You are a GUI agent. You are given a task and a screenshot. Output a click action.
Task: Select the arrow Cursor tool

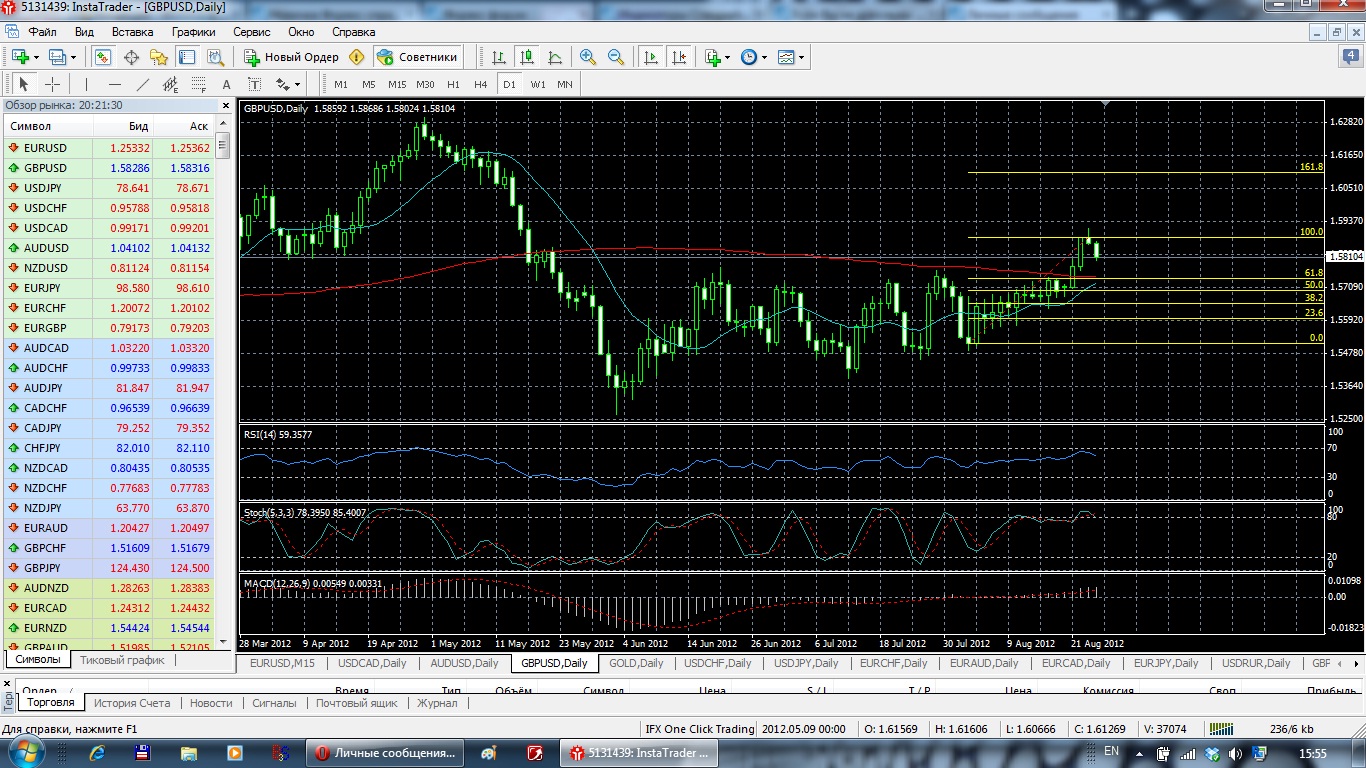coord(24,84)
